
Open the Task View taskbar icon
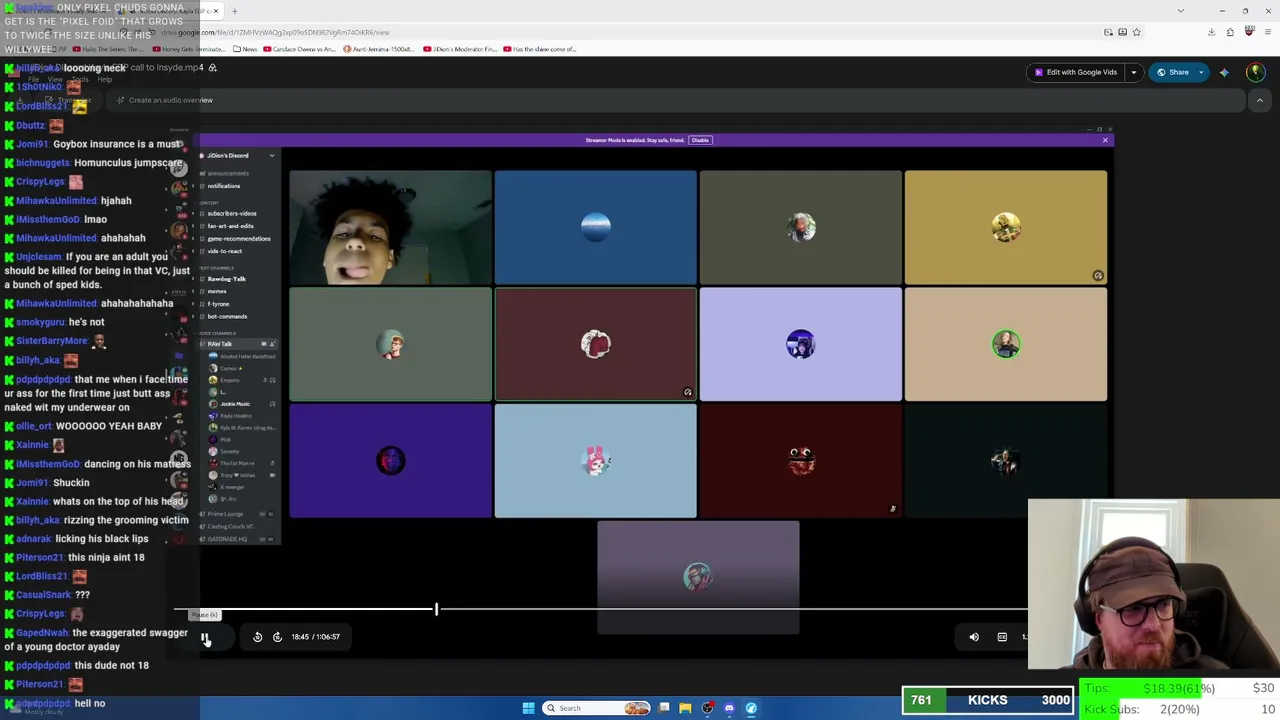[664, 708]
